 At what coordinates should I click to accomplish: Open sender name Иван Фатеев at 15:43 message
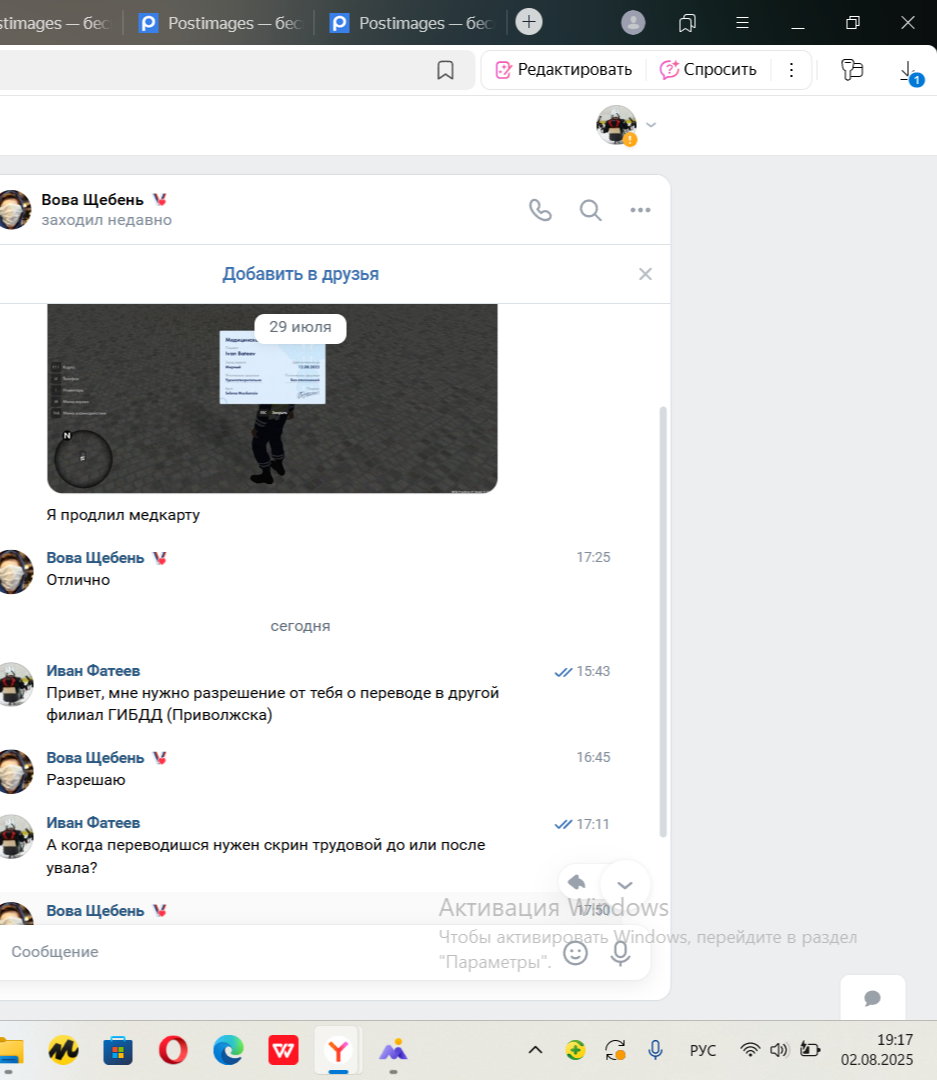coord(93,671)
